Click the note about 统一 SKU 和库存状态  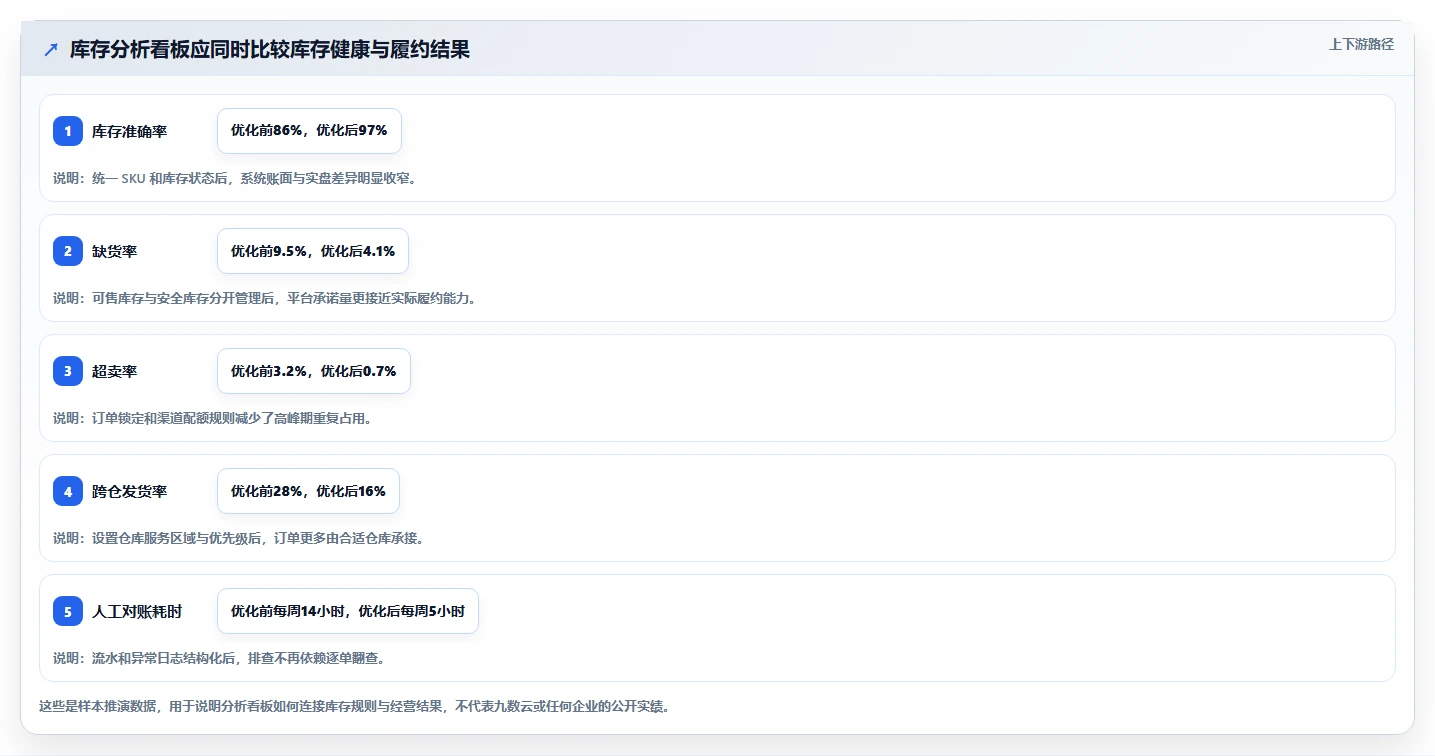tap(234, 178)
